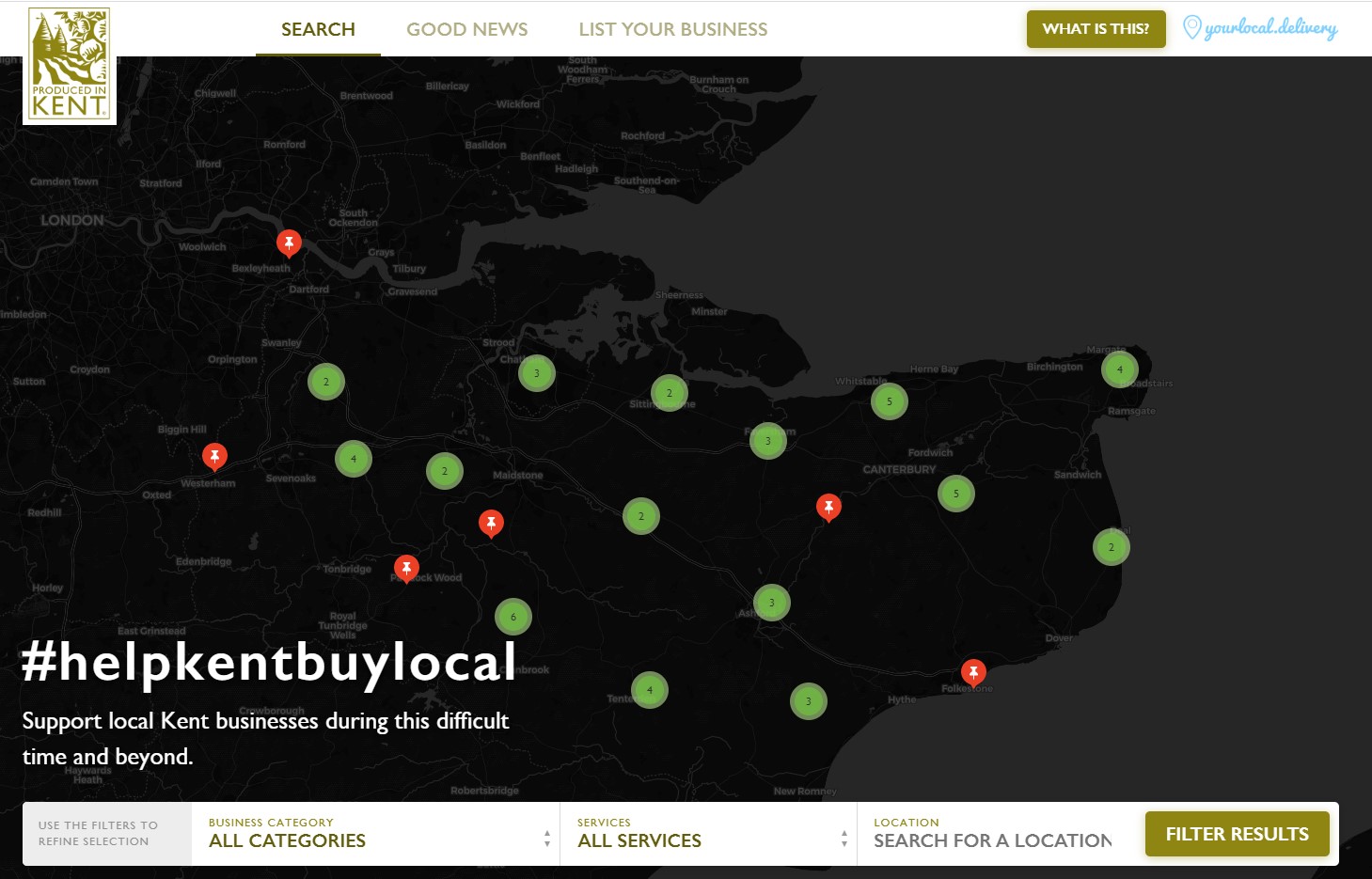
Task: Click the red pin south of Maidstone
Action: (x=491, y=523)
